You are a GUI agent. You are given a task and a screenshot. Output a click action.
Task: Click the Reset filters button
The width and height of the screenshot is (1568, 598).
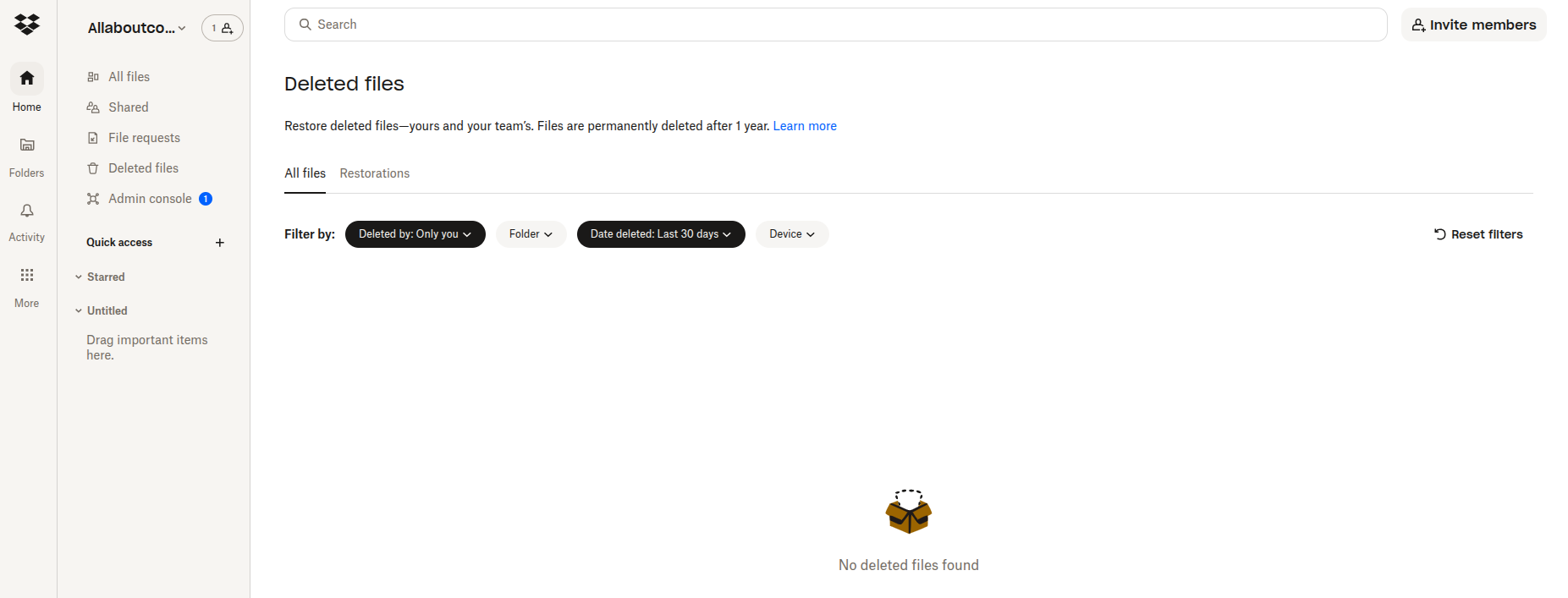1477,233
